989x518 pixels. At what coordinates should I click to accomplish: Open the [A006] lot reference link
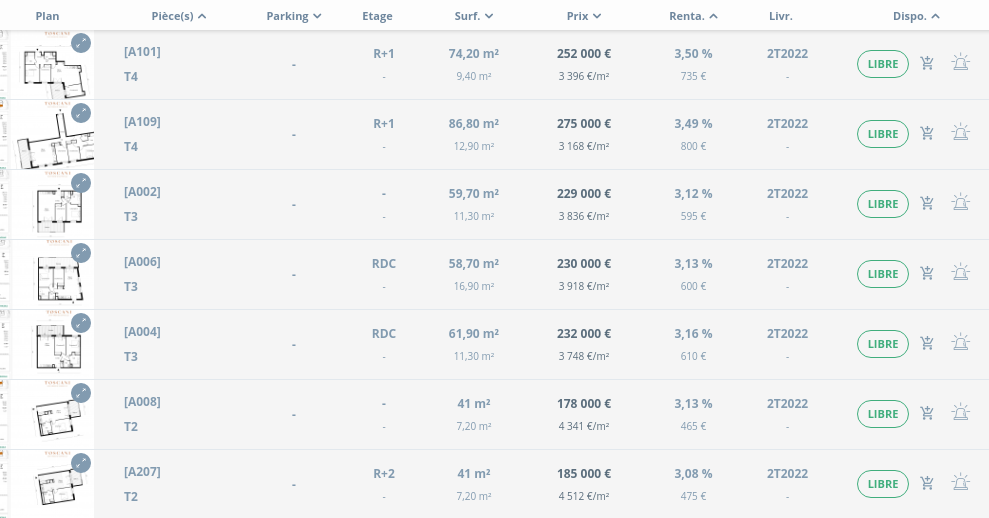142,262
